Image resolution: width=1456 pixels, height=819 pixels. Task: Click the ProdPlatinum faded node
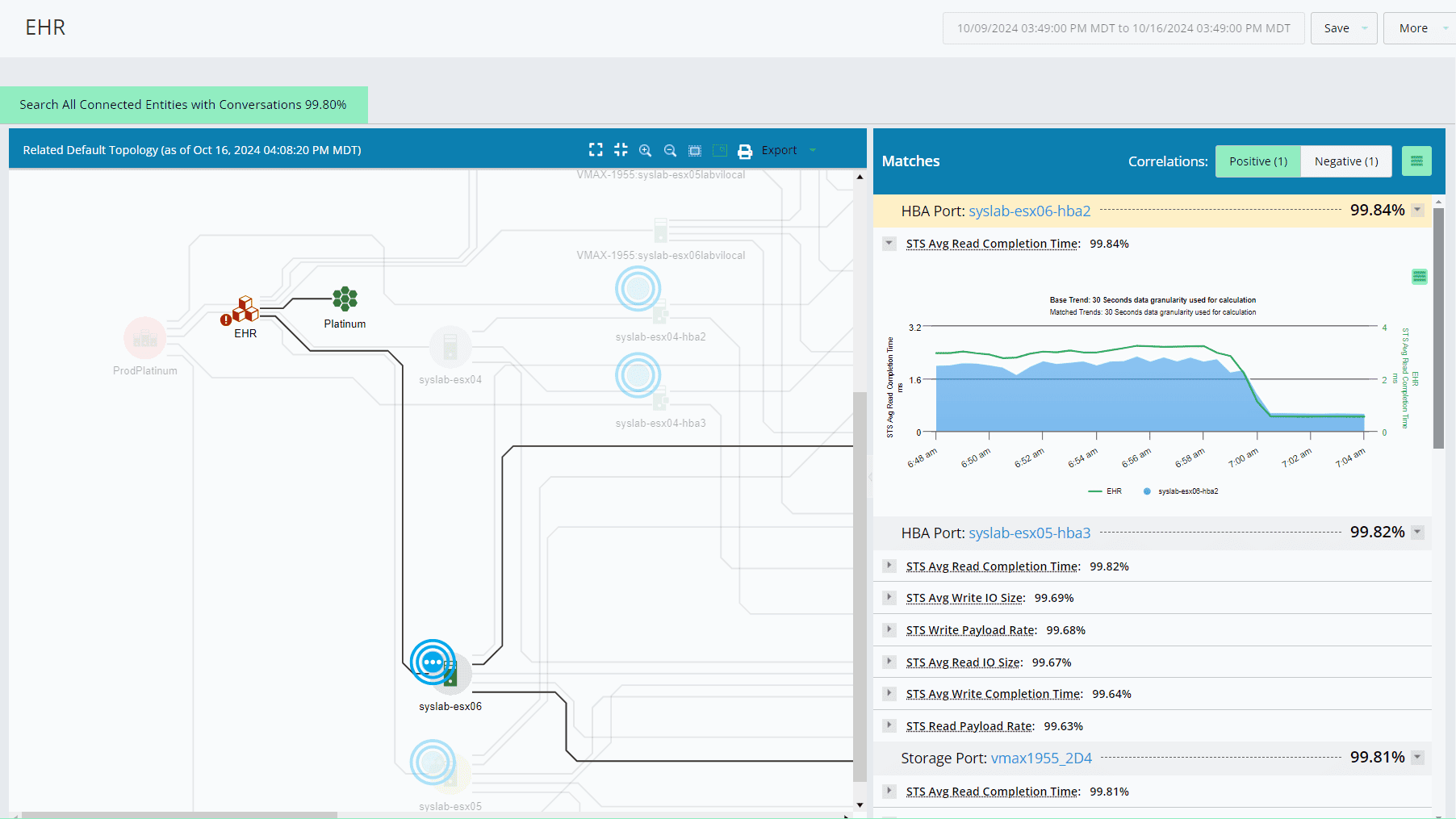coord(145,338)
